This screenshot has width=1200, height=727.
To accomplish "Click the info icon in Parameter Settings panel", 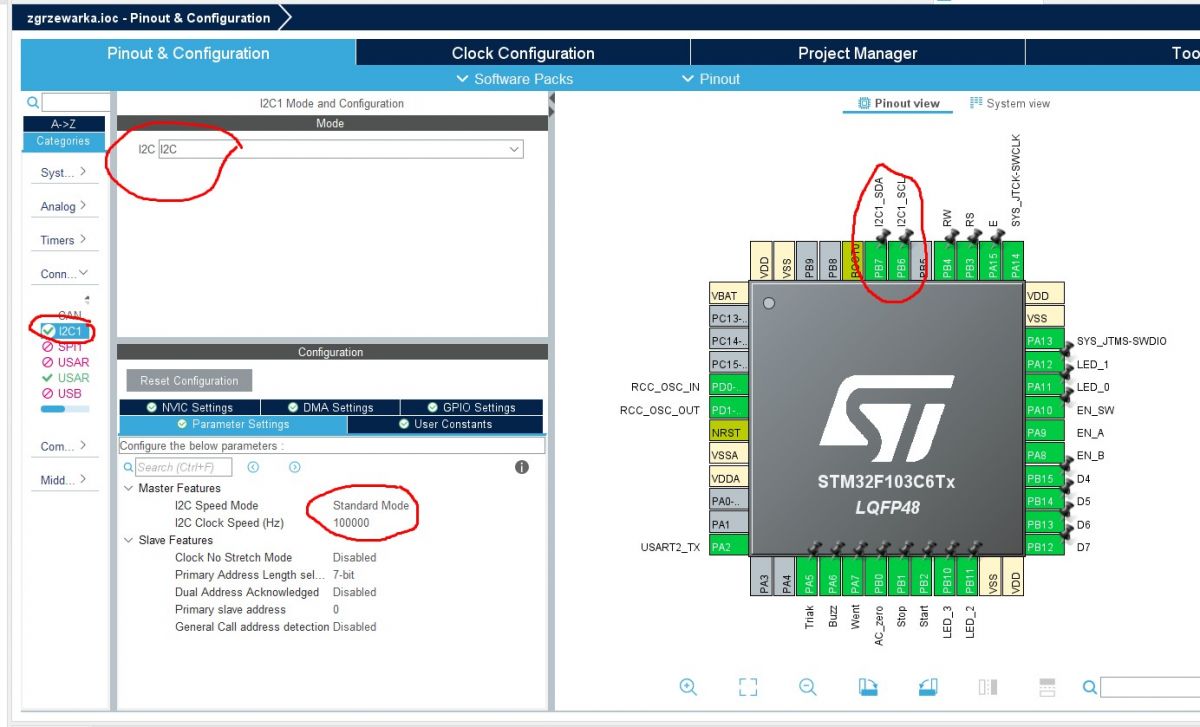I will pyautogui.click(x=521, y=466).
